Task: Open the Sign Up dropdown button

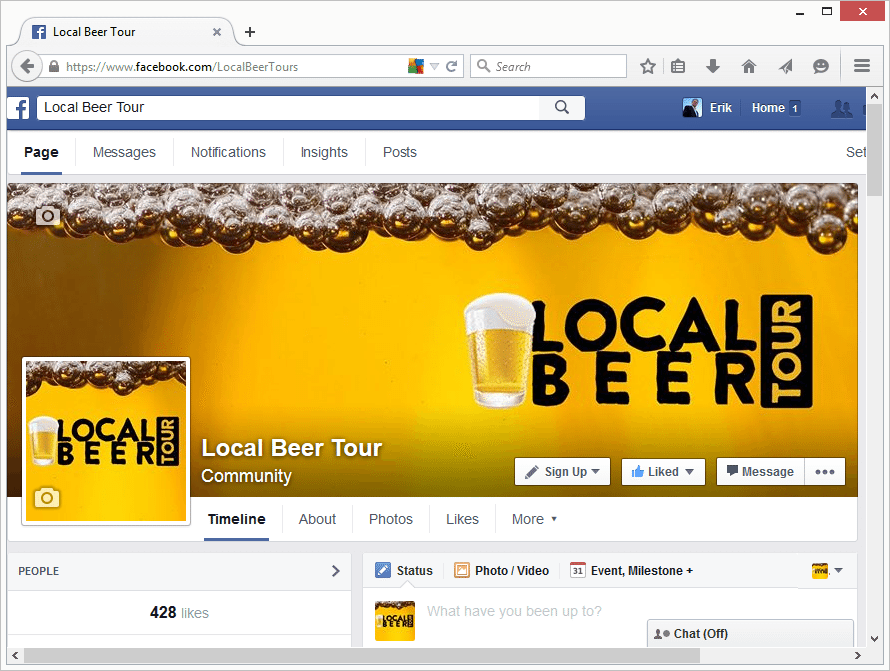Action: pyautogui.click(x=562, y=472)
